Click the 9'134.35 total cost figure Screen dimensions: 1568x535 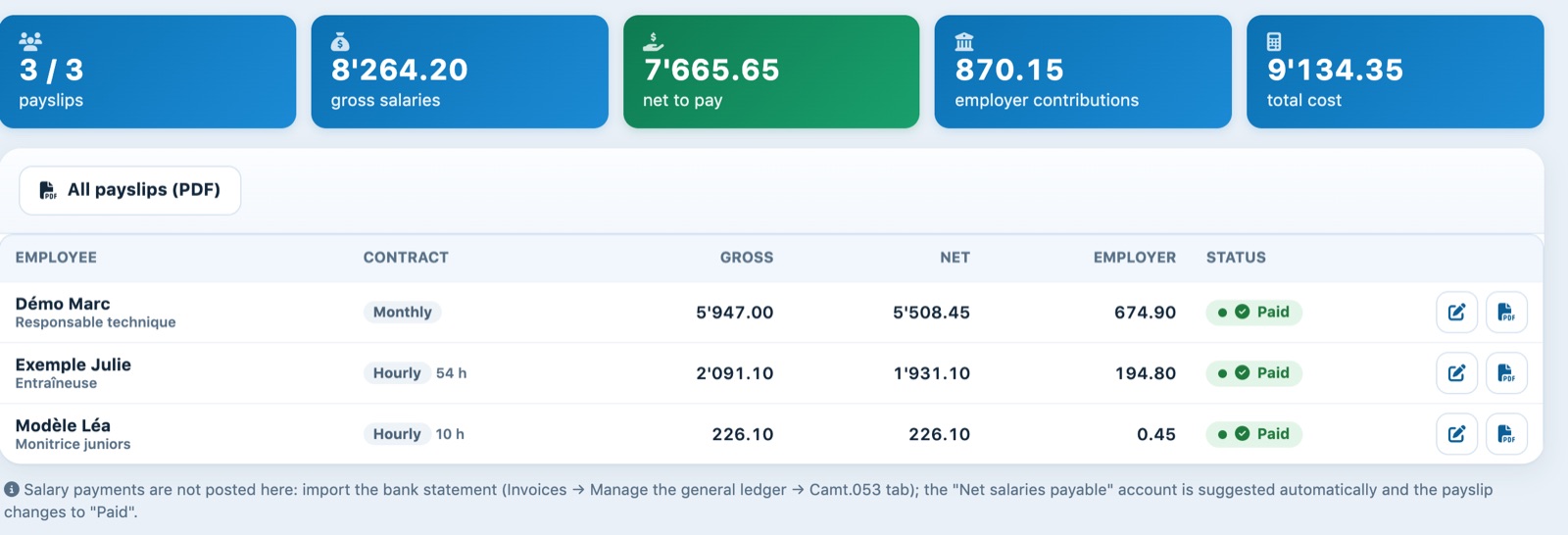pyautogui.click(x=1336, y=70)
